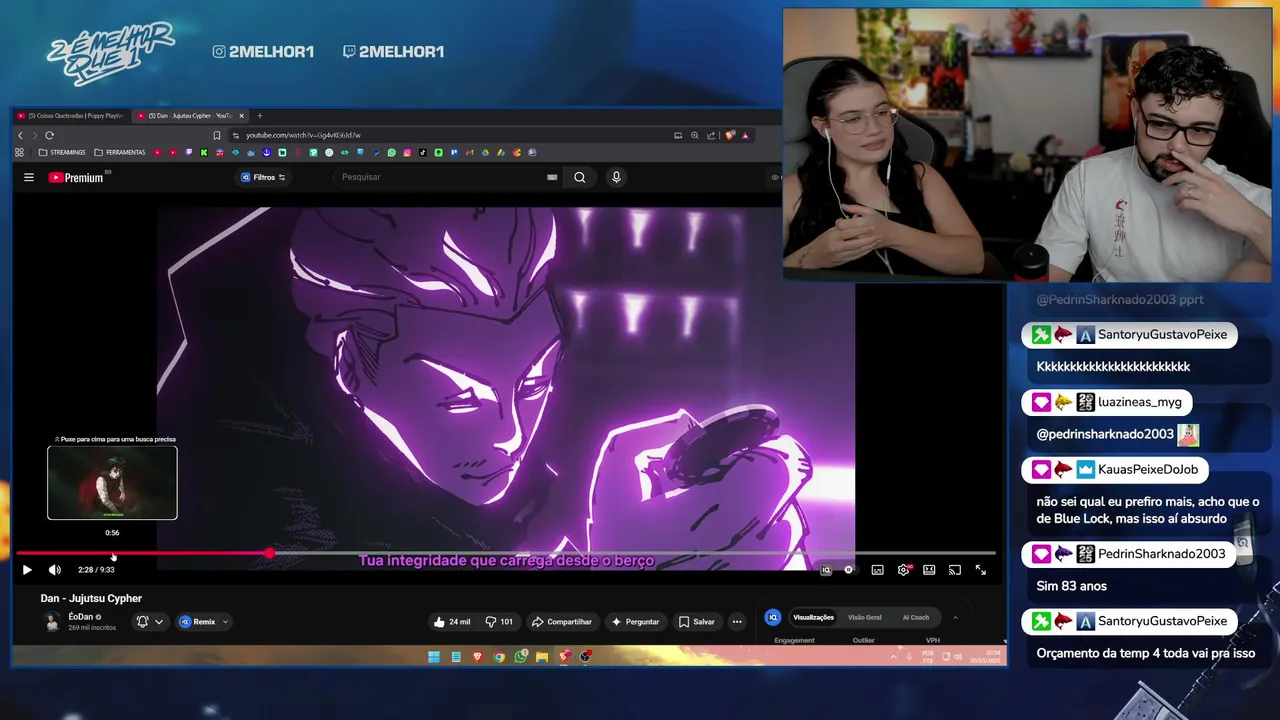Viewport: 1280px width, 720px height.
Task: Expand the Remix dropdown chevron
Action: tap(225, 622)
